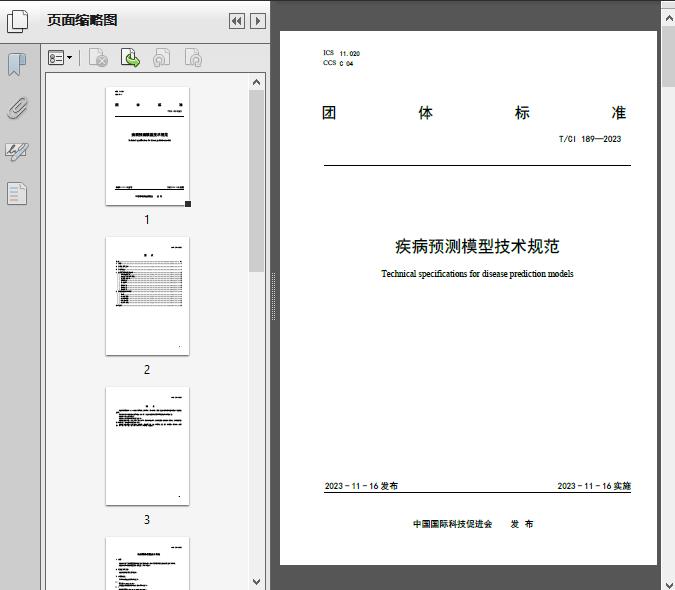Click the page number label '2'
The height and width of the screenshot is (590, 675).
click(x=147, y=370)
